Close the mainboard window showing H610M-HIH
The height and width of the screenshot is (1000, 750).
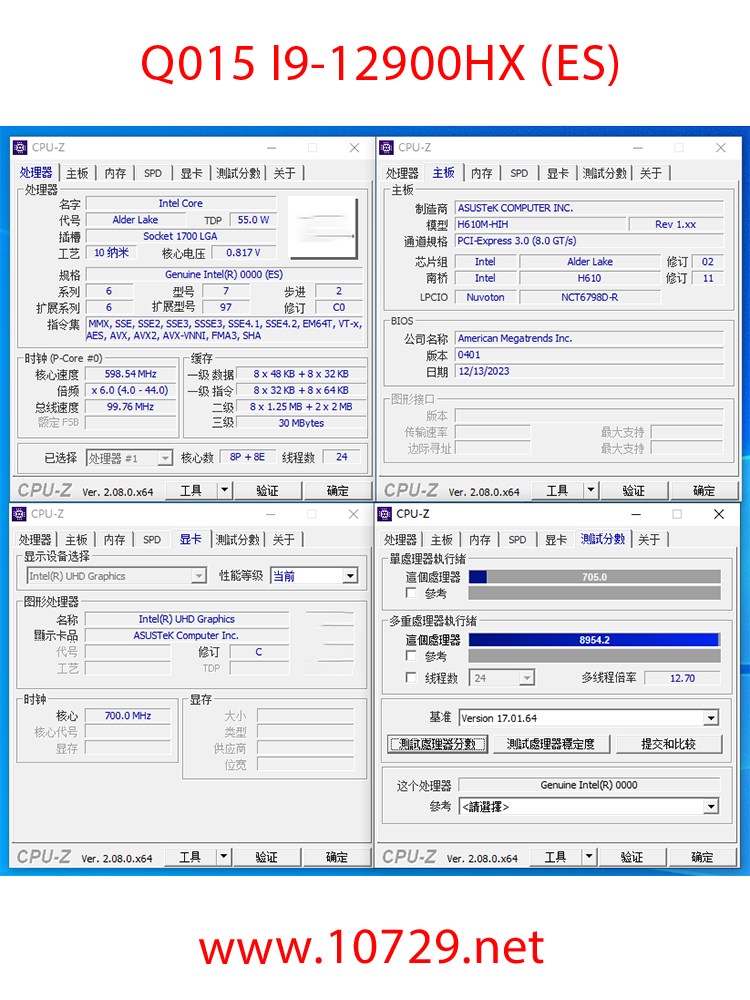tap(721, 148)
